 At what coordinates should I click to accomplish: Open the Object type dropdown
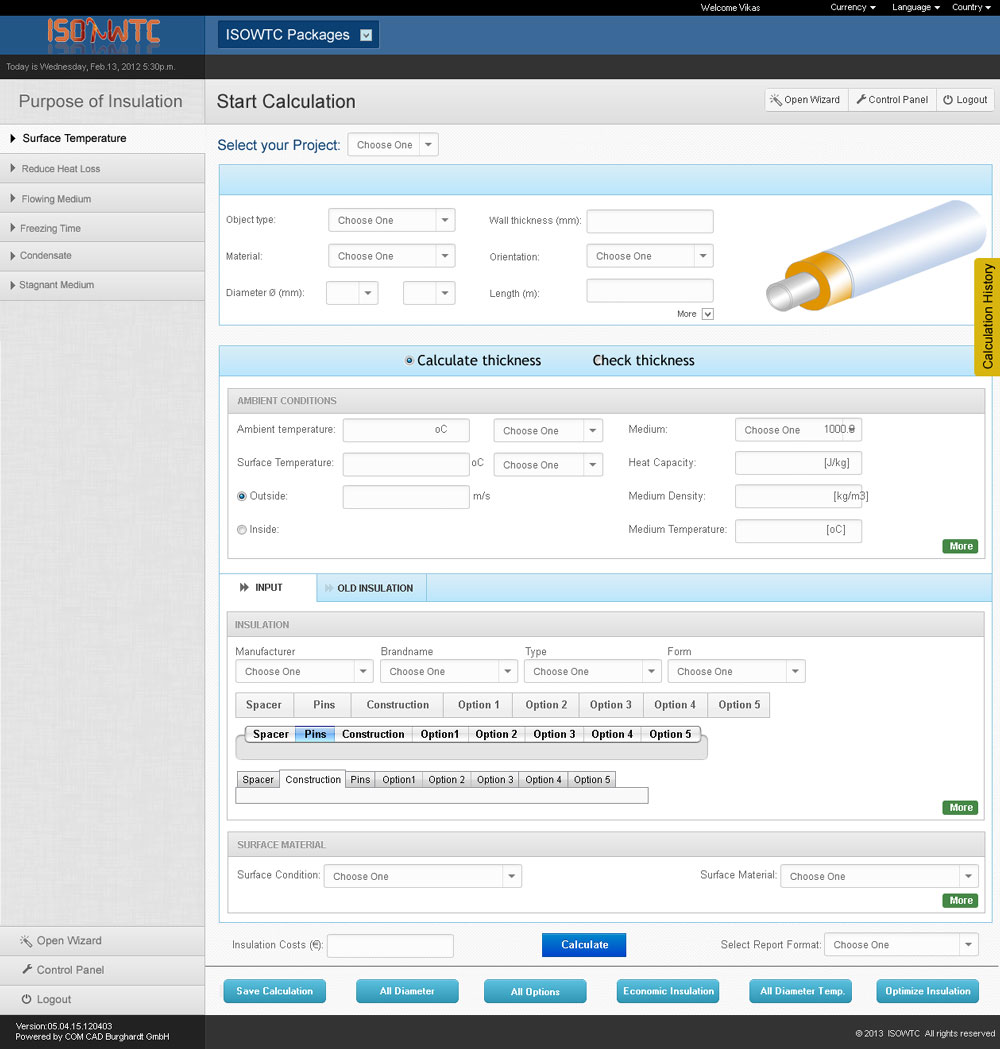point(391,220)
